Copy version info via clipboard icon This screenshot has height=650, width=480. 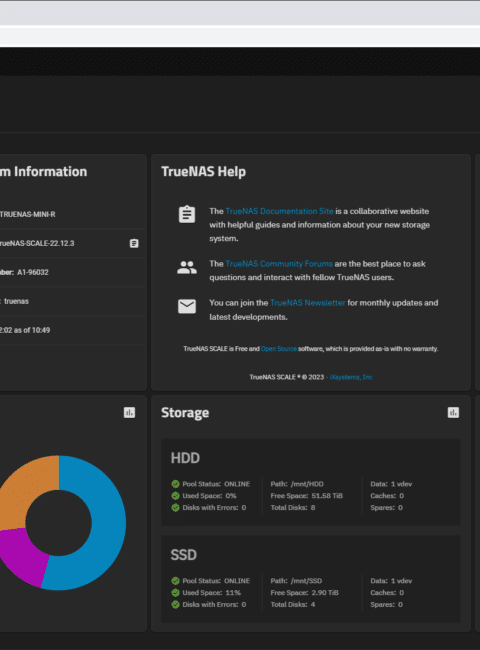point(134,243)
